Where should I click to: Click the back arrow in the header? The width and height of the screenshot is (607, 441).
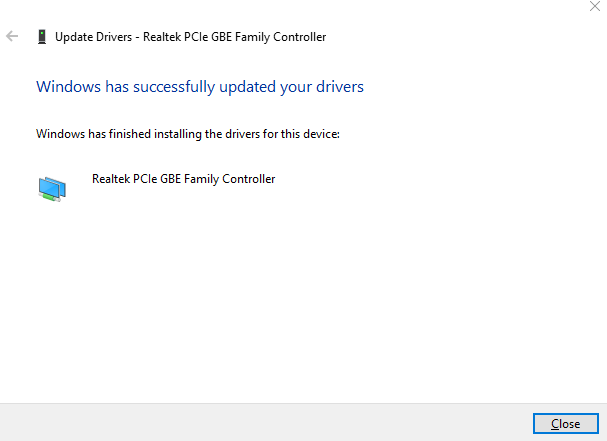pos(12,36)
